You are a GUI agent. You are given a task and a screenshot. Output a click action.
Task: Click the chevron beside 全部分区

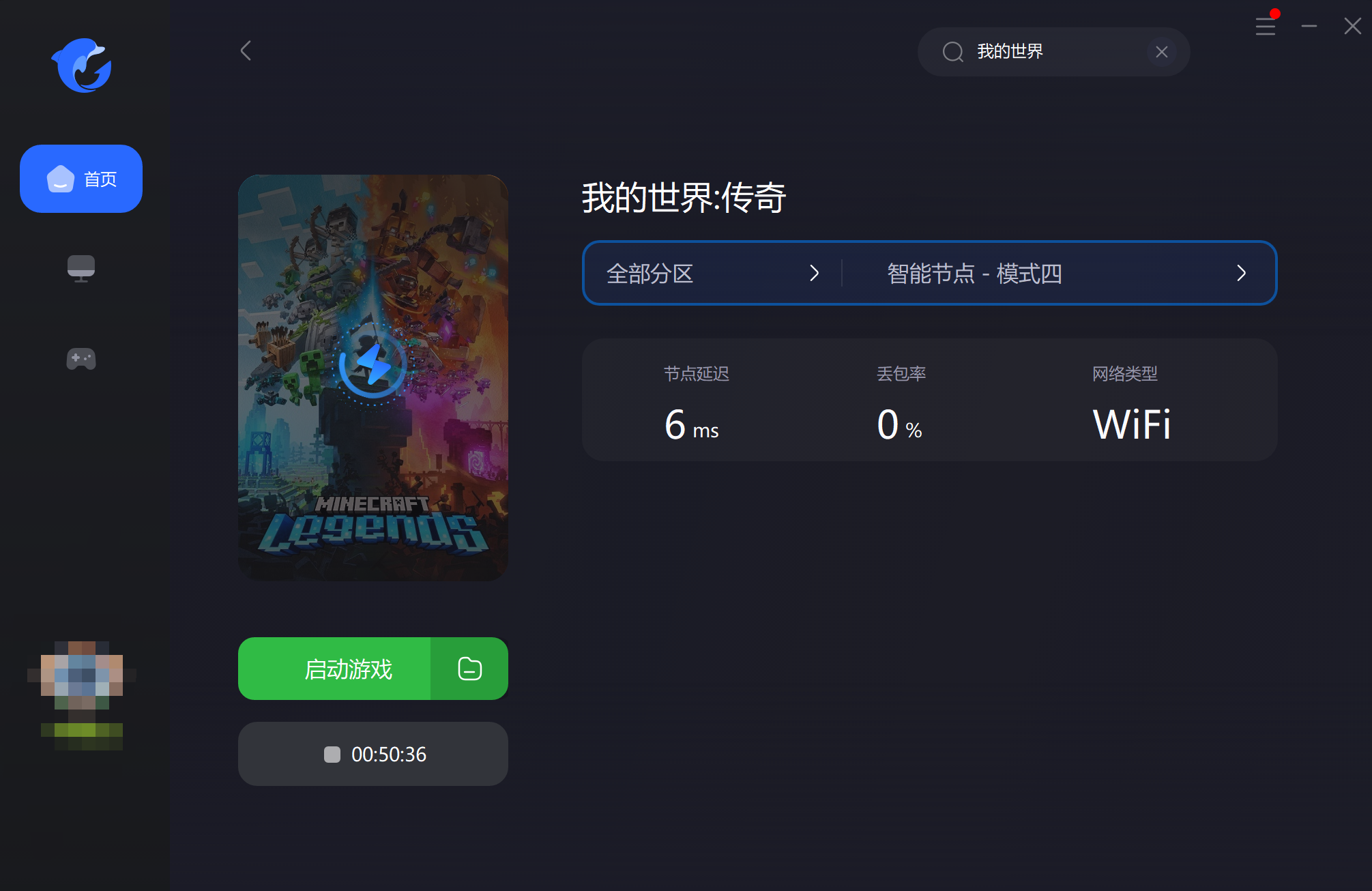pyautogui.click(x=814, y=274)
